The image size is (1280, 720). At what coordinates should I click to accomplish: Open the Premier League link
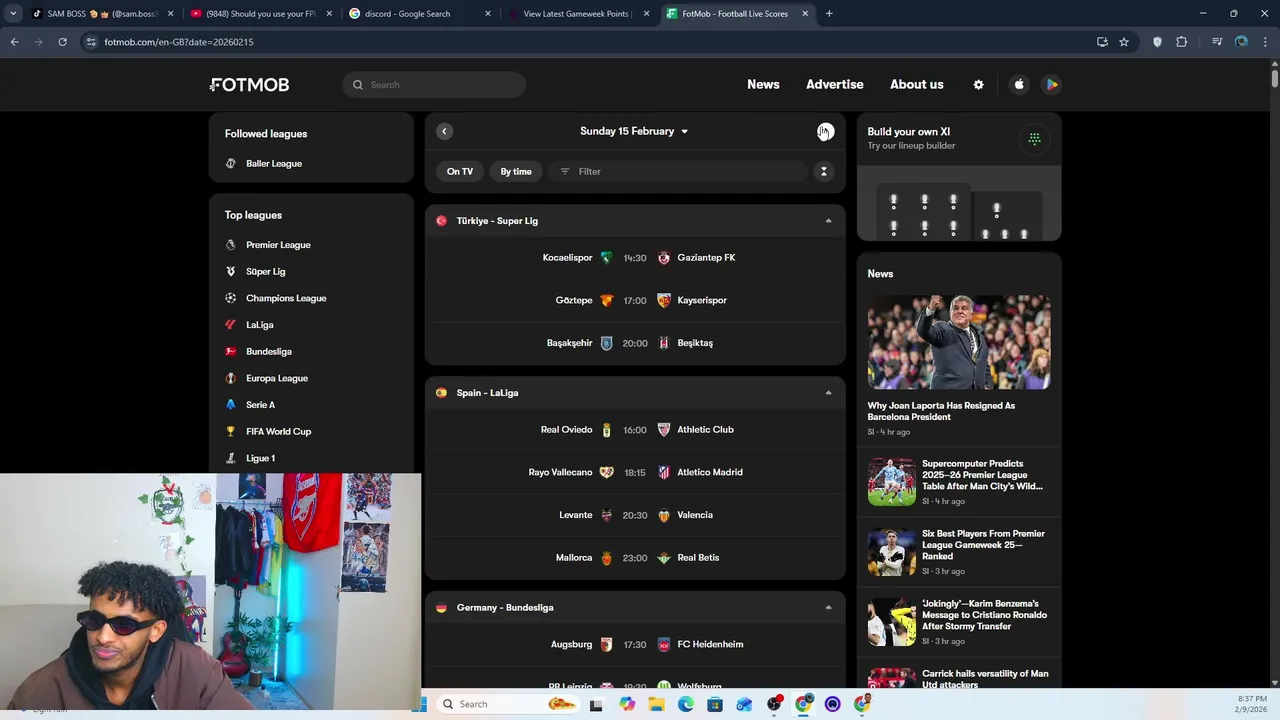(x=278, y=245)
